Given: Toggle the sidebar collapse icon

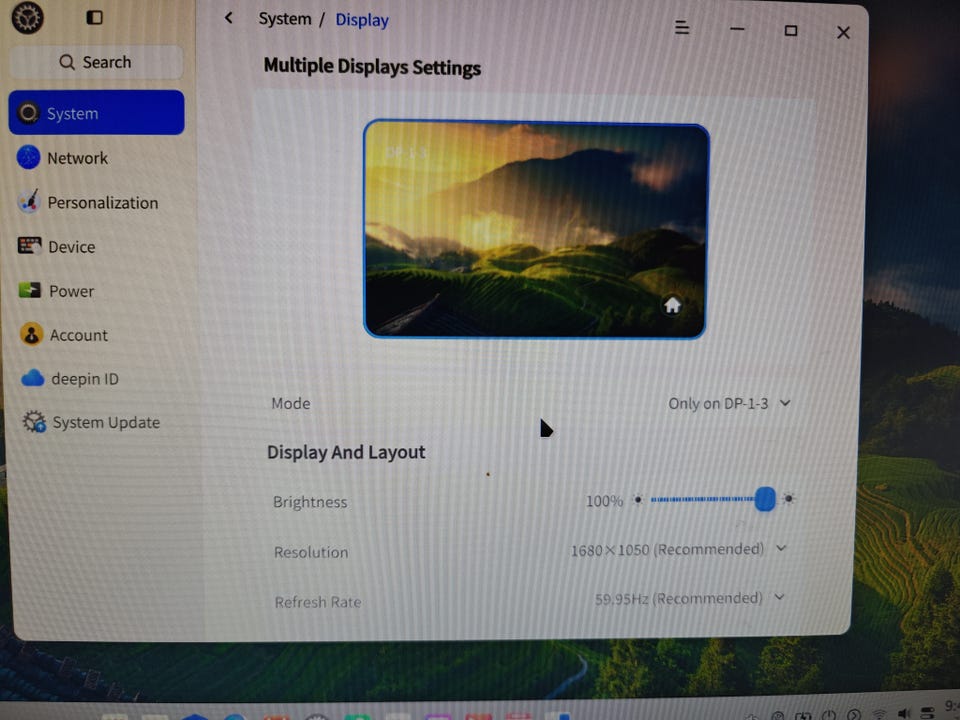Looking at the screenshot, I should (x=94, y=17).
